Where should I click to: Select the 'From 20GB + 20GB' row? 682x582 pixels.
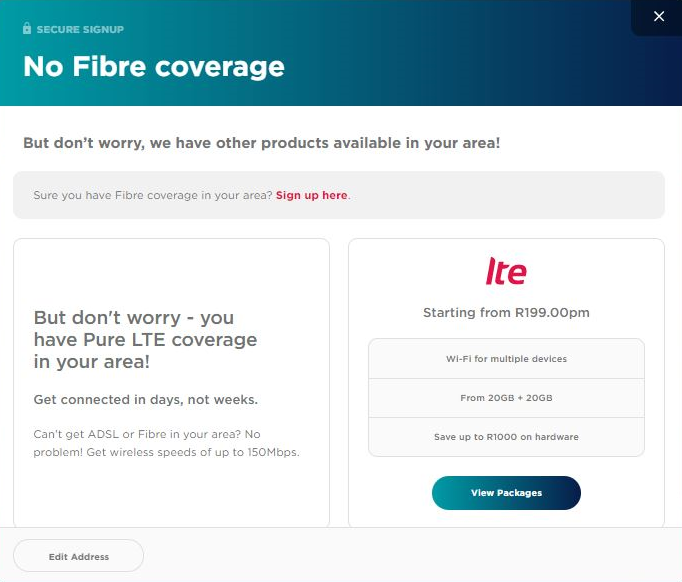506,398
